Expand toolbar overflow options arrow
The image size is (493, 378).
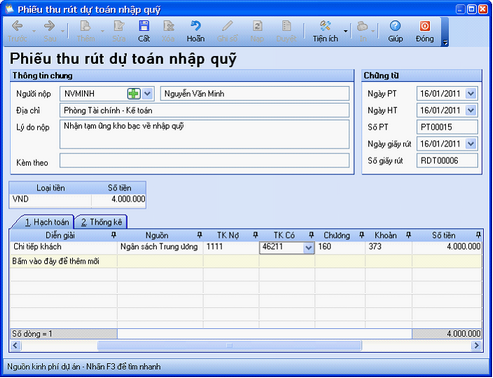tap(445, 42)
